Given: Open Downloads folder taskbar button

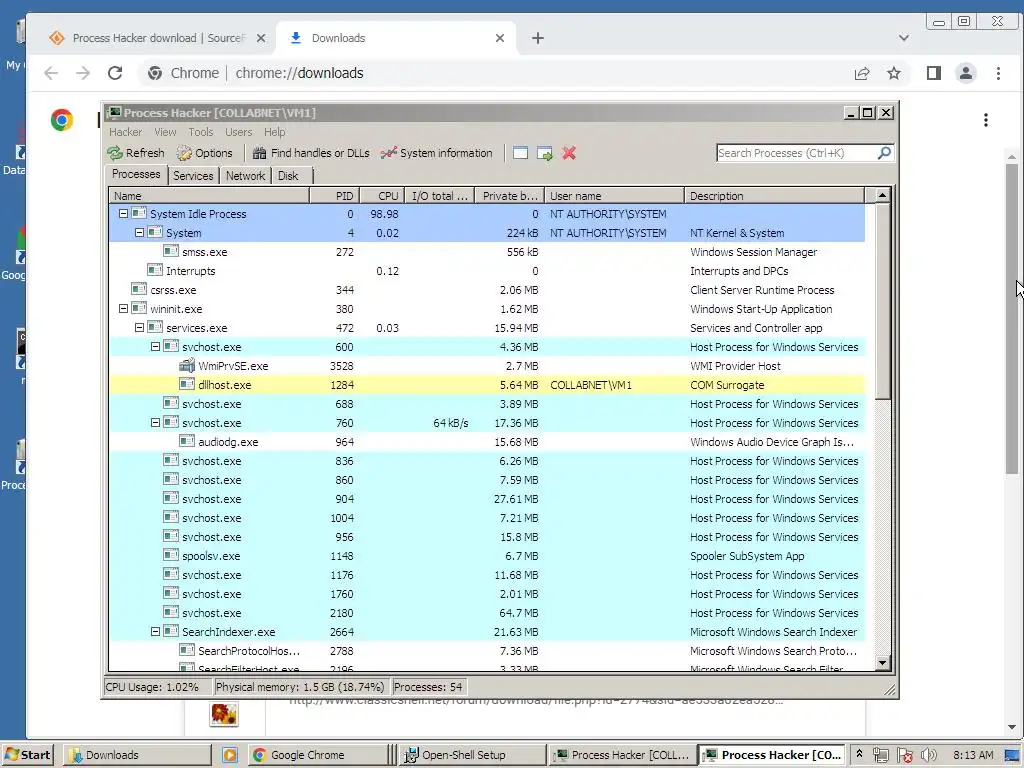Looking at the screenshot, I should (x=138, y=755).
